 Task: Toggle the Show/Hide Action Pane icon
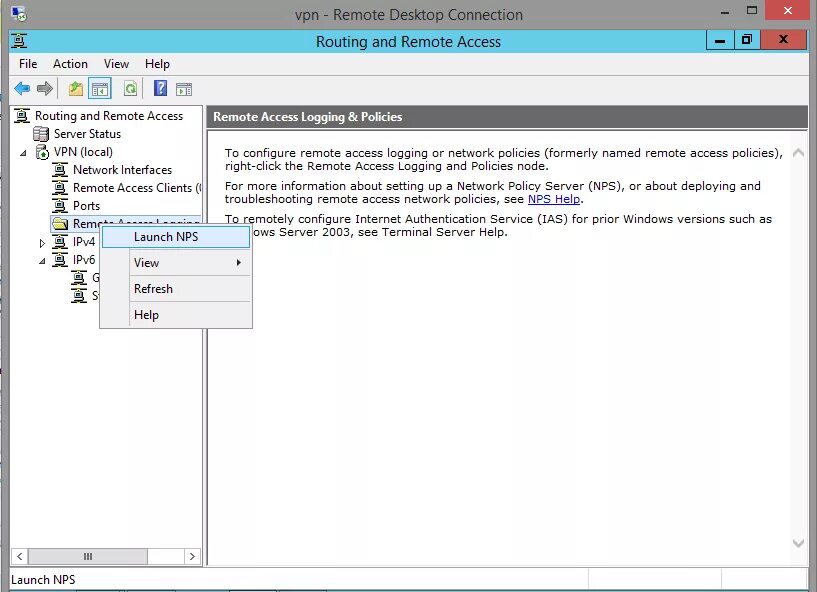pyautogui.click(x=184, y=90)
